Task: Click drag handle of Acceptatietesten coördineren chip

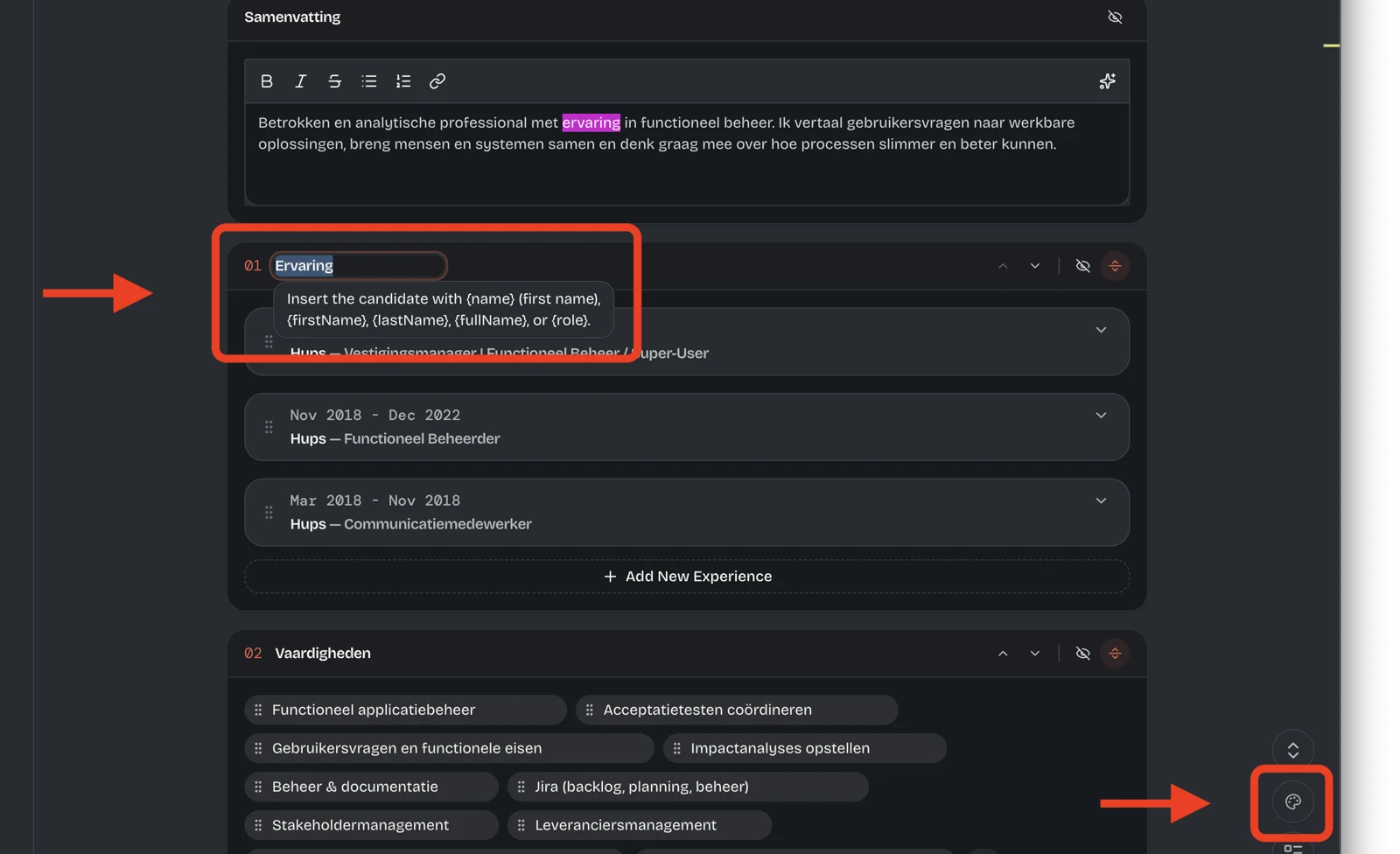Action: (x=589, y=710)
